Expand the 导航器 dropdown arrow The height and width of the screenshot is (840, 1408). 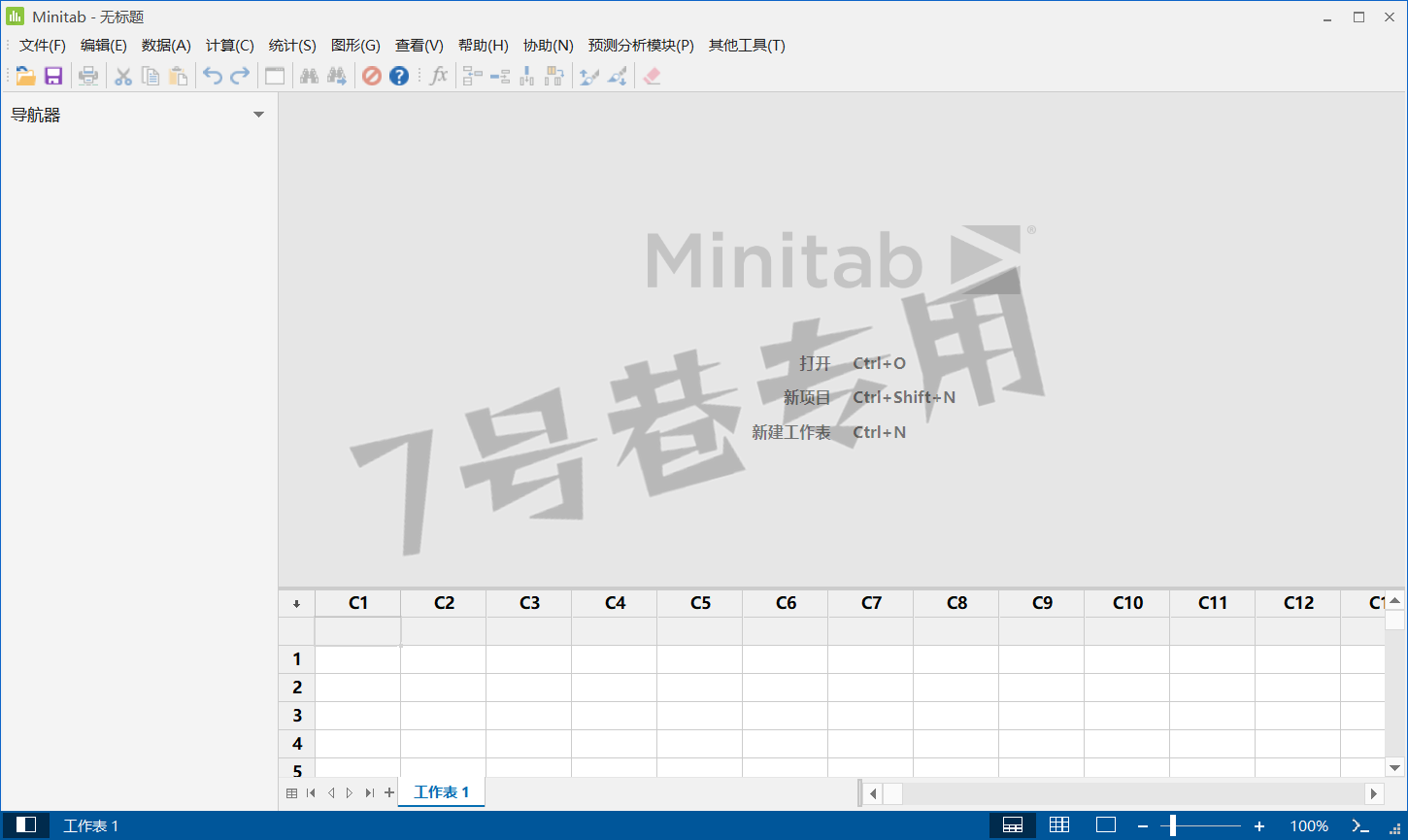coord(258,115)
